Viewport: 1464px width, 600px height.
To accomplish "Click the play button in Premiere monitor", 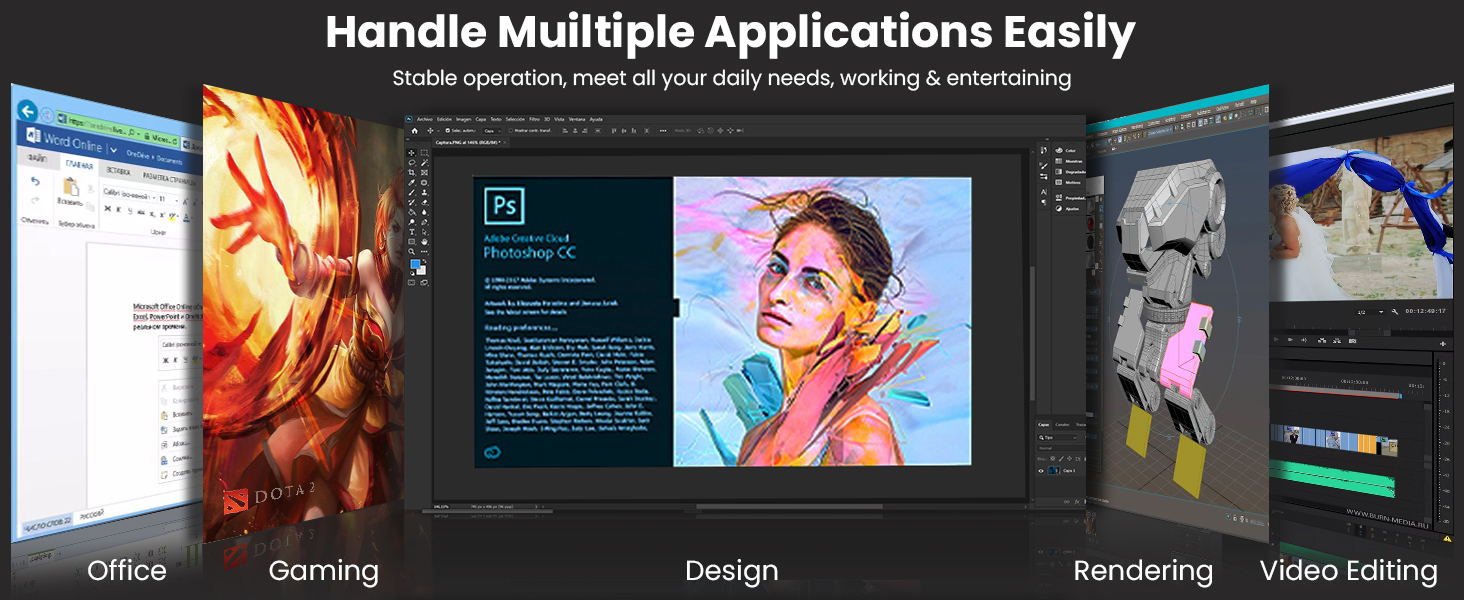I will 1276,340.
